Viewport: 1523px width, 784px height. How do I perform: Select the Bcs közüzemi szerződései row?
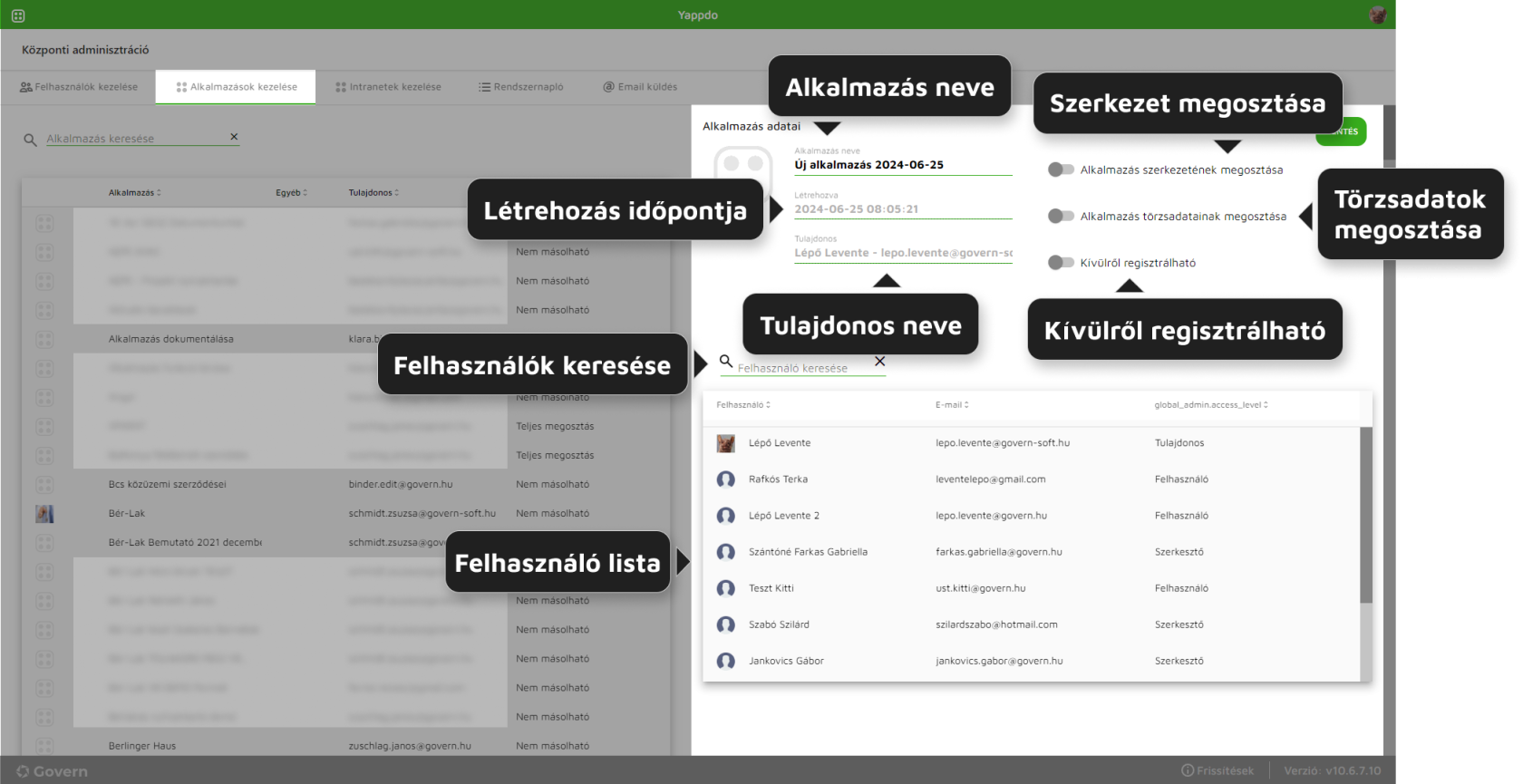pyautogui.click(x=344, y=484)
